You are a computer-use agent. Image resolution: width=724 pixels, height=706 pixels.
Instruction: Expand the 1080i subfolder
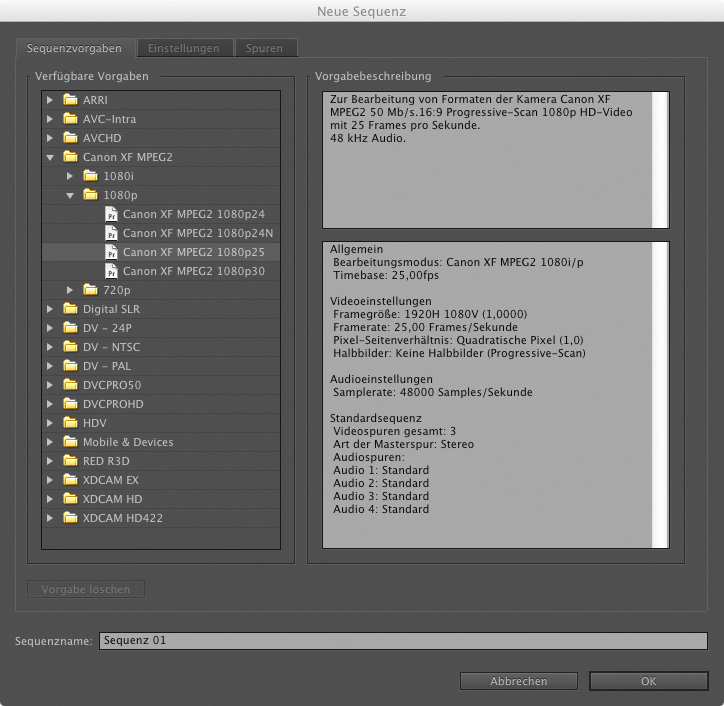coord(70,176)
